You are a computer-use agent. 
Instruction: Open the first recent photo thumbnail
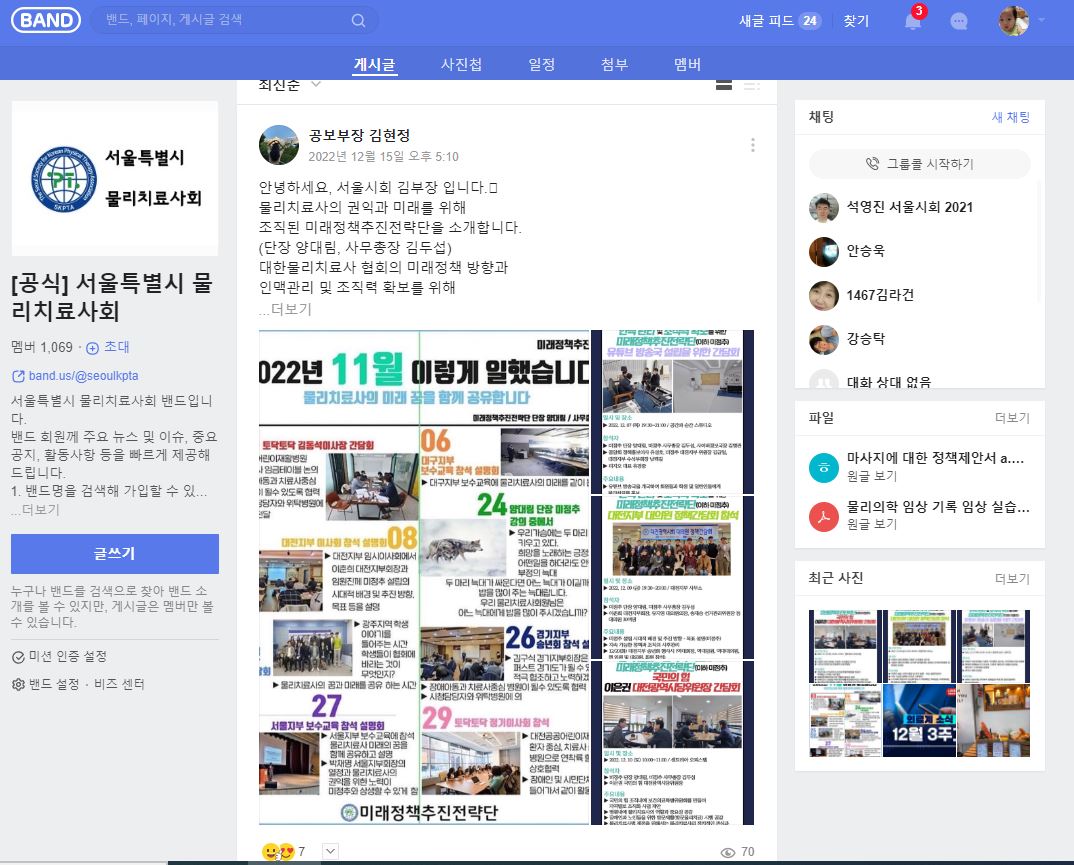pyautogui.click(x=845, y=646)
